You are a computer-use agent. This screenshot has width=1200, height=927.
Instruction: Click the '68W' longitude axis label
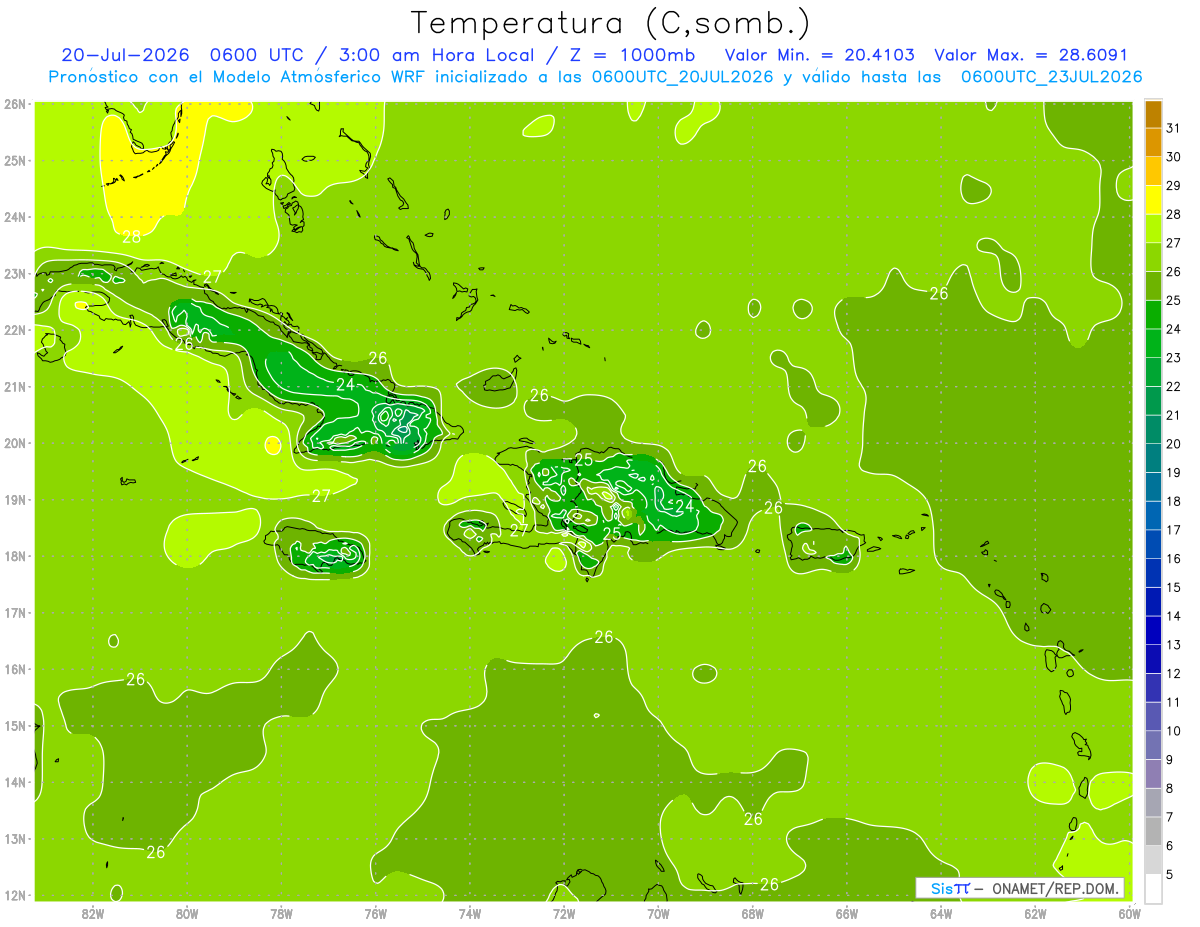(753, 914)
